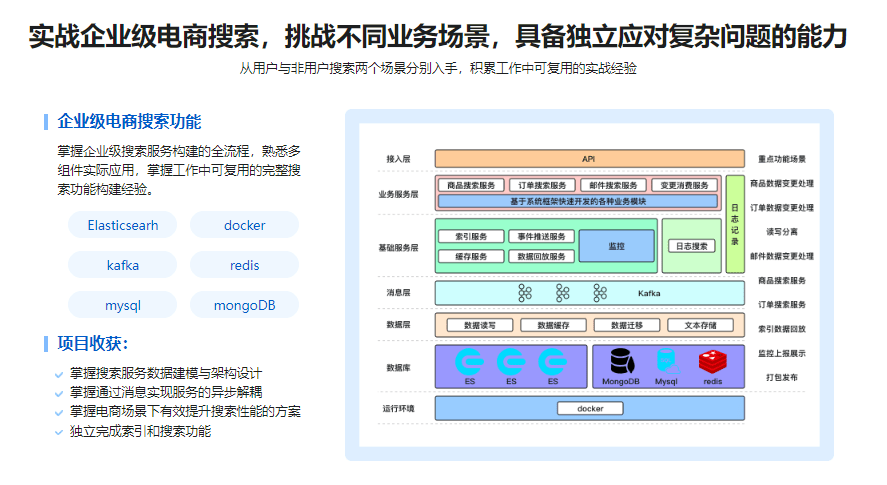Click the checkmark beside 掌握通过消息实现服务的异步解耦
This screenshot has height=485, width=887.
click(x=59, y=393)
